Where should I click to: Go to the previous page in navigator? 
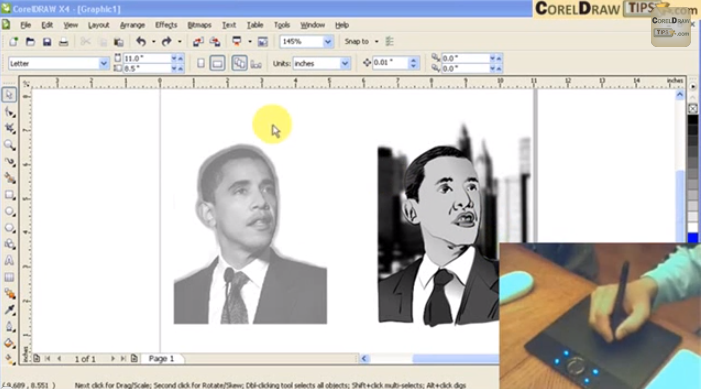point(59,359)
